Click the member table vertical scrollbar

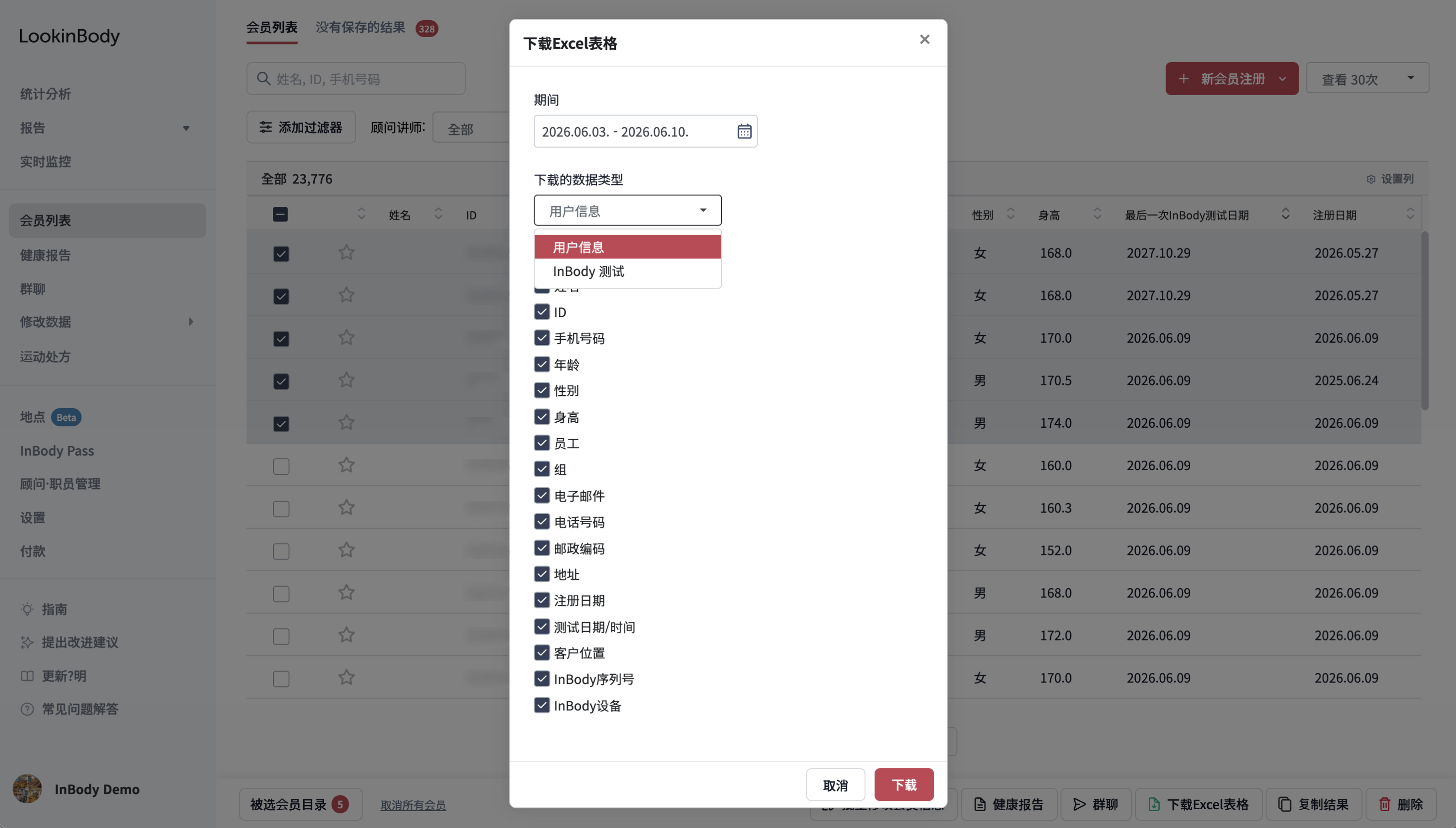click(1424, 320)
